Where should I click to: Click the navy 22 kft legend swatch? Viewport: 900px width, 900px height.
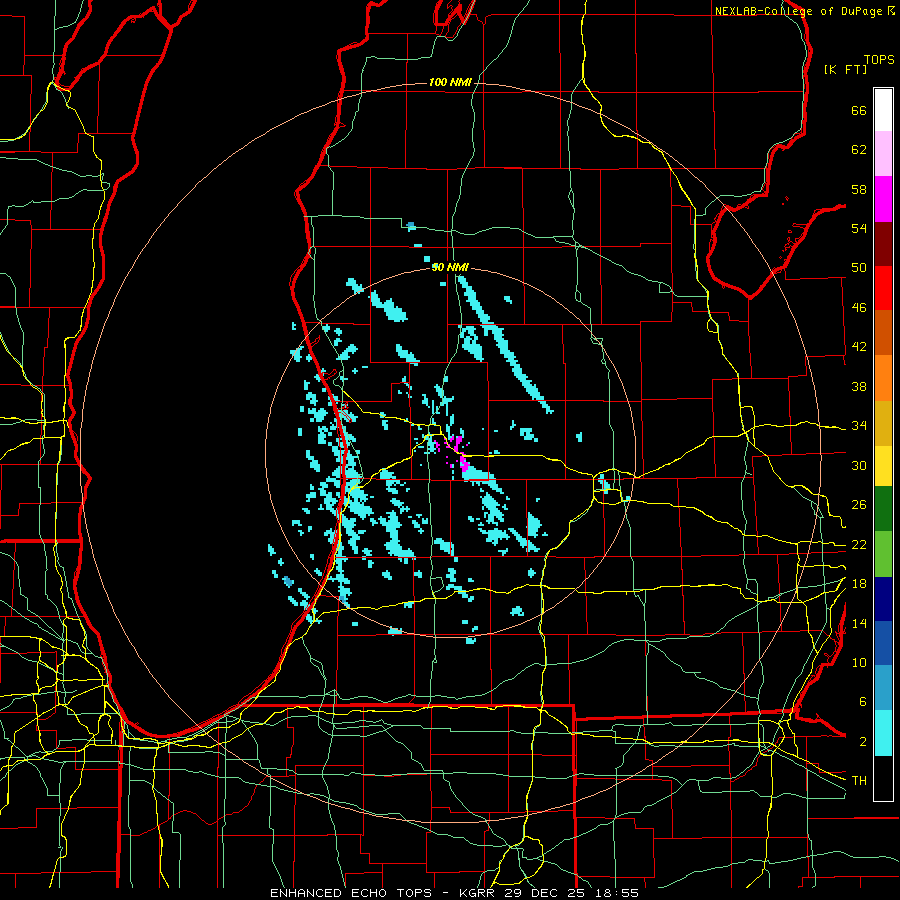pos(883,599)
